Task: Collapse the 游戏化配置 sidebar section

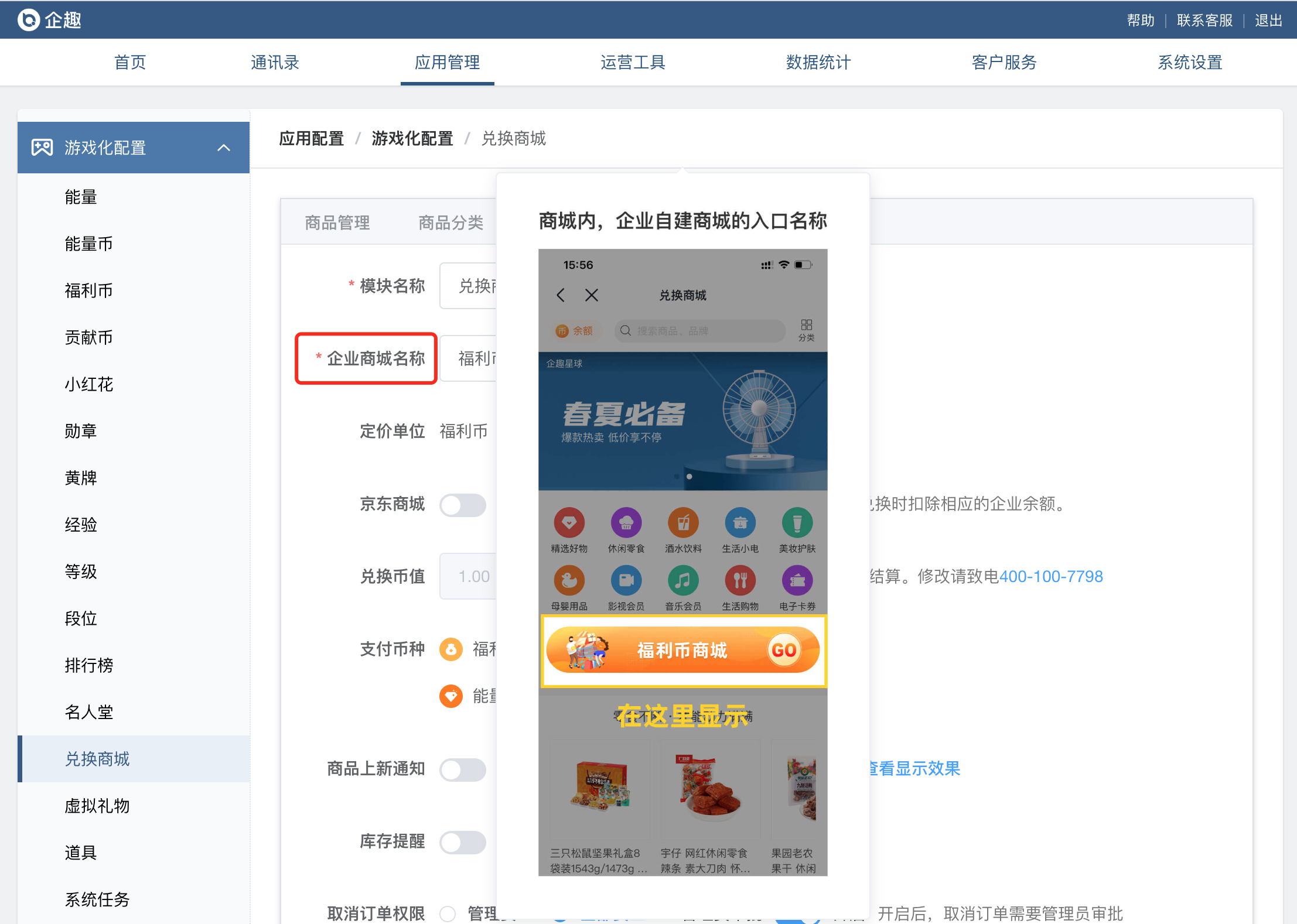Action: click(224, 148)
